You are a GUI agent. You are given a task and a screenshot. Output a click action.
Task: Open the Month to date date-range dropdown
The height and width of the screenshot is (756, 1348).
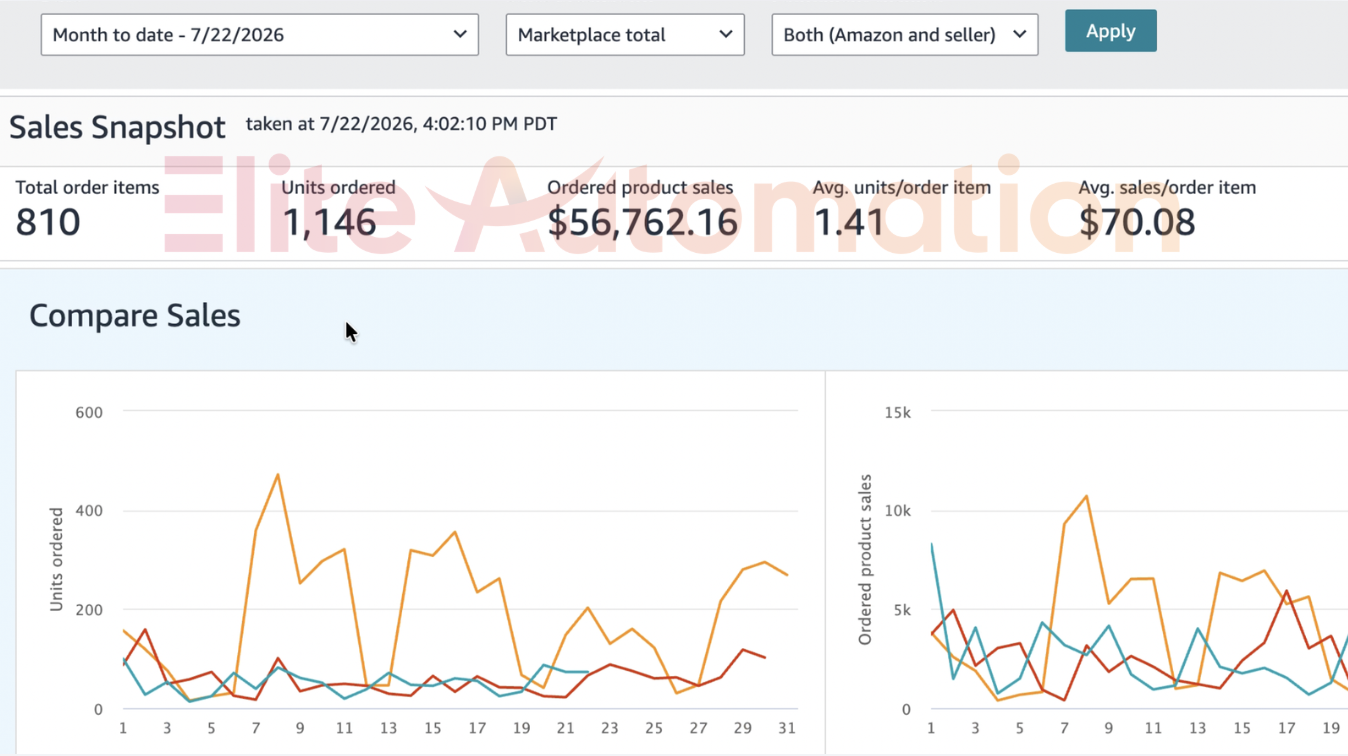click(259, 35)
